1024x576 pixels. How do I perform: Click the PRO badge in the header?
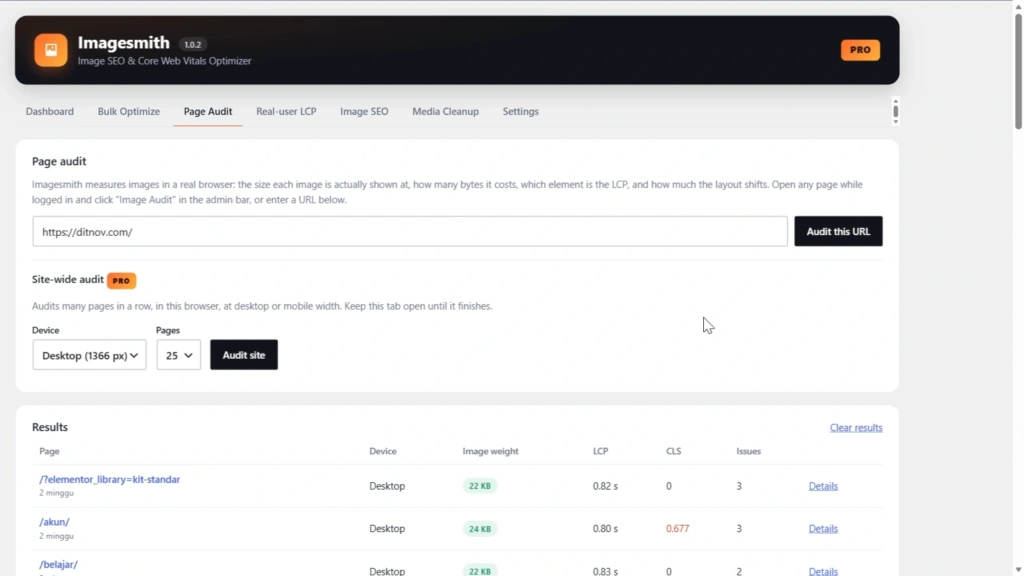click(860, 50)
